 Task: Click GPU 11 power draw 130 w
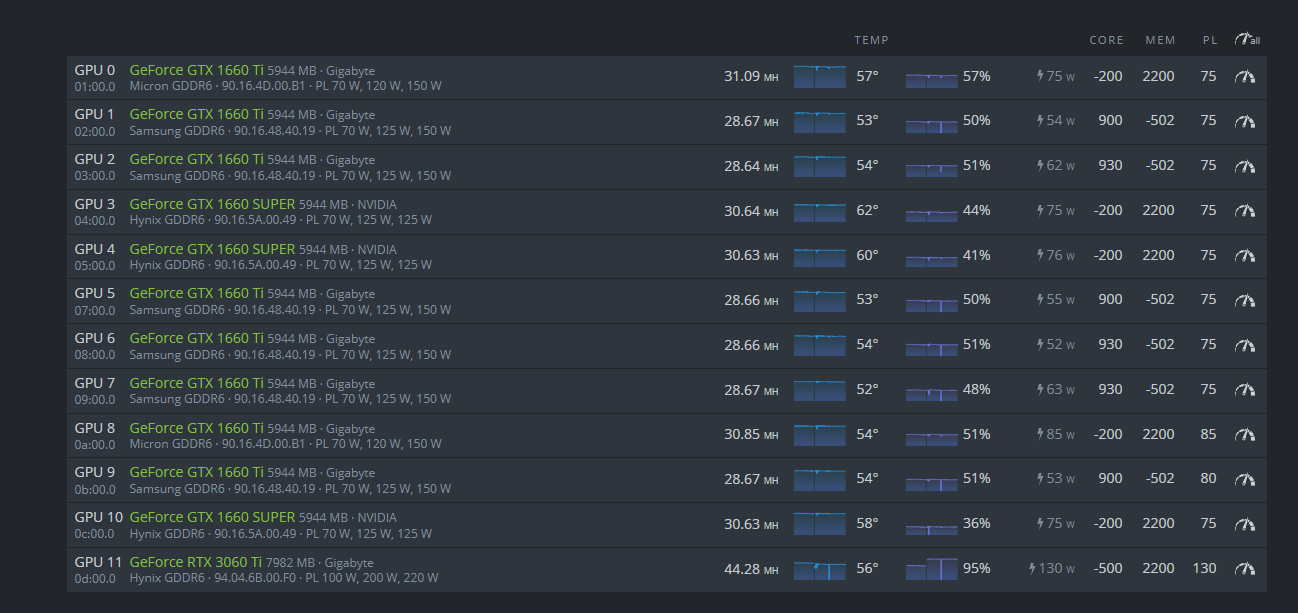pyautogui.click(x=1052, y=569)
